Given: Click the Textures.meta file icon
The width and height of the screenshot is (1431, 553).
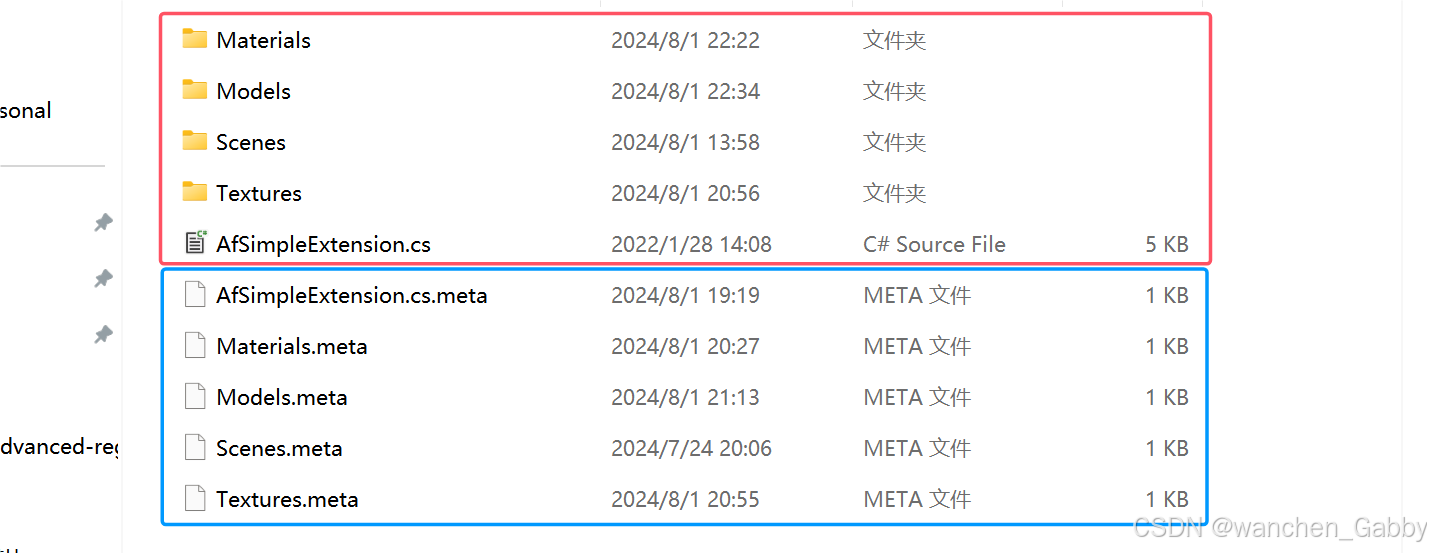Looking at the screenshot, I should click(194, 499).
